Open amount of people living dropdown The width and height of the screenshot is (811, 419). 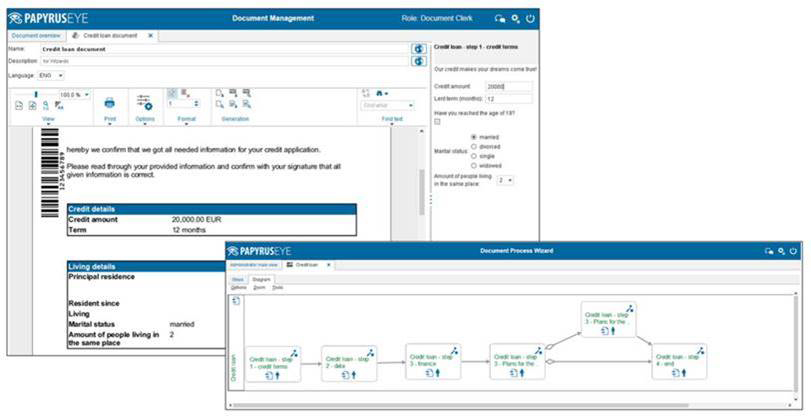click(505, 180)
